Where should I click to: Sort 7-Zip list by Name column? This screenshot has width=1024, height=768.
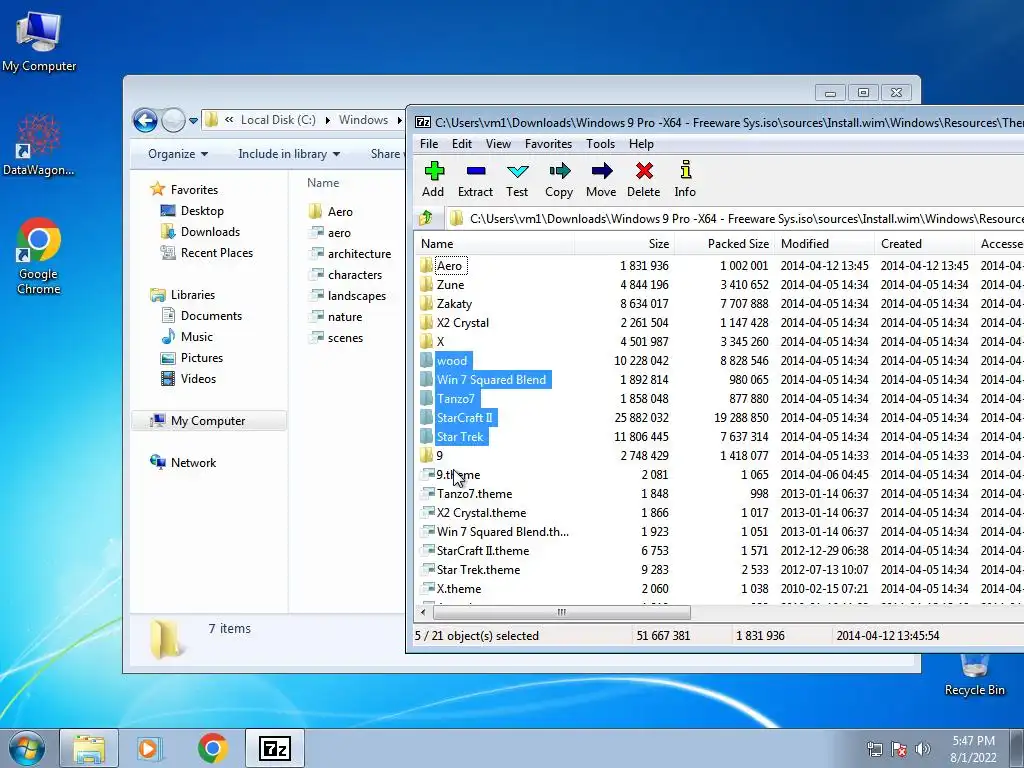[x=494, y=244]
